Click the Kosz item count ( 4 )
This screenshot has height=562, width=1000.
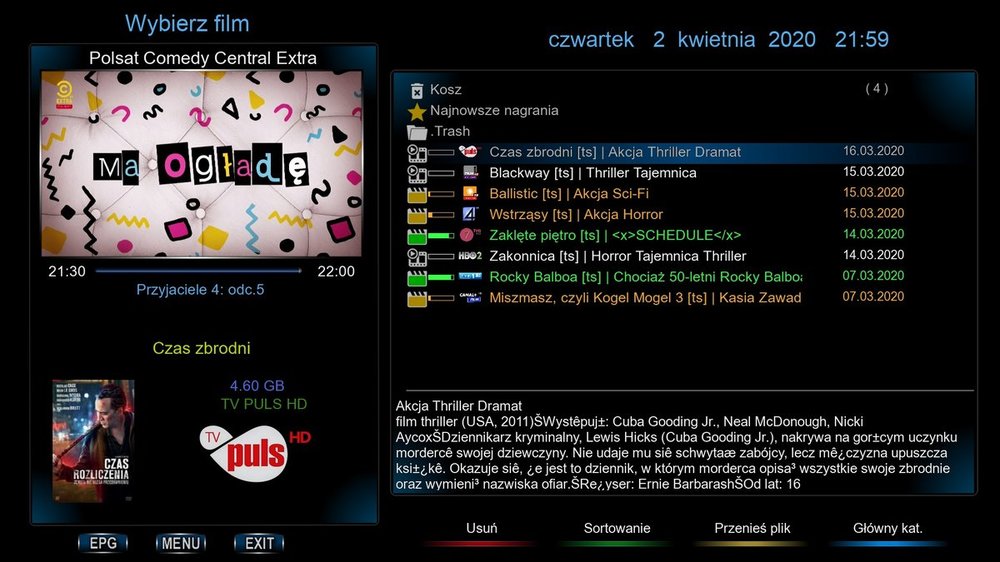[876, 89]
